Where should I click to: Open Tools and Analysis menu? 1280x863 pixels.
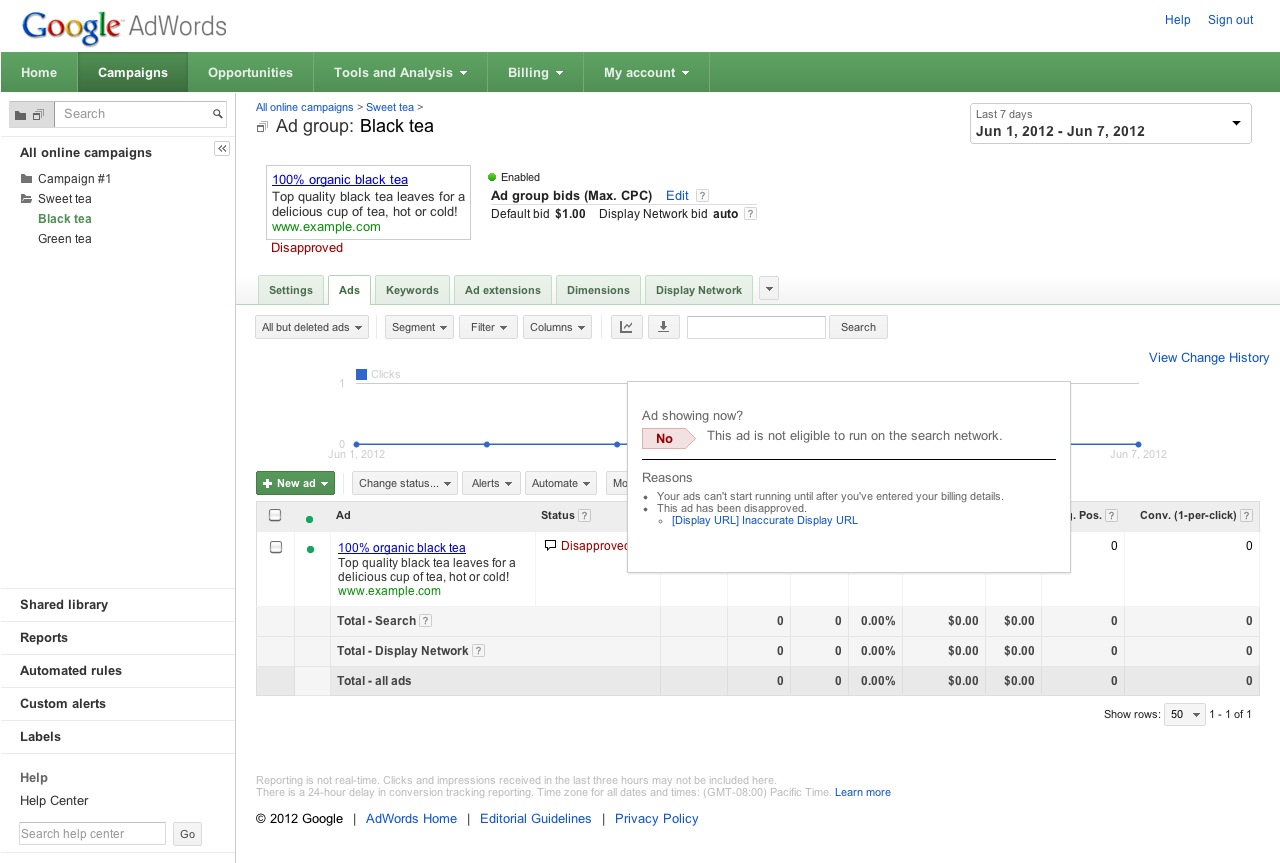[x=400, y=72]
